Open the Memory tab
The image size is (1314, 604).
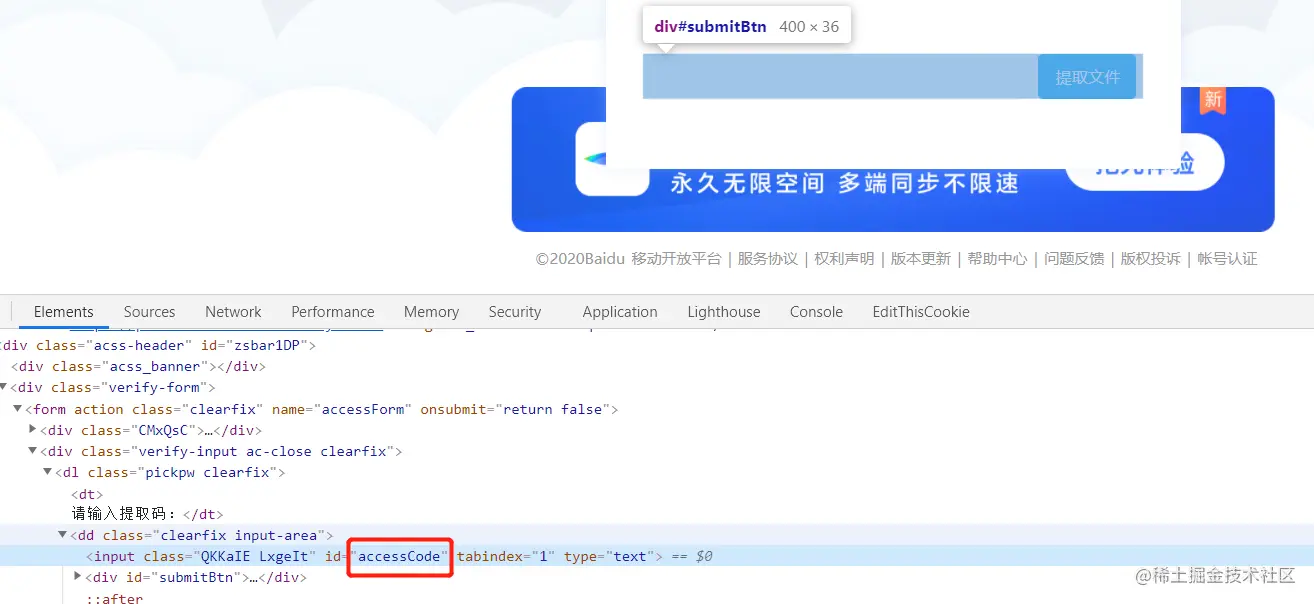point(431,312)
